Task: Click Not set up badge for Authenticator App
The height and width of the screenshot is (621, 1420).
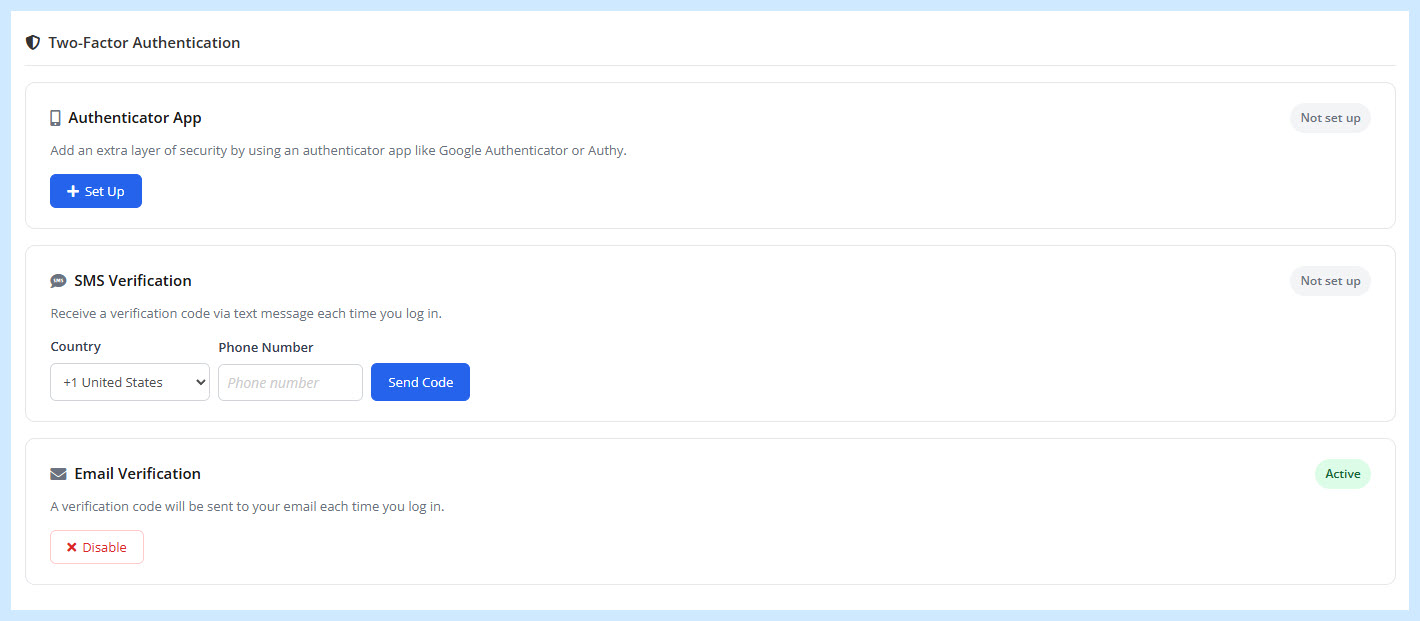Action: coord(1330,118)
